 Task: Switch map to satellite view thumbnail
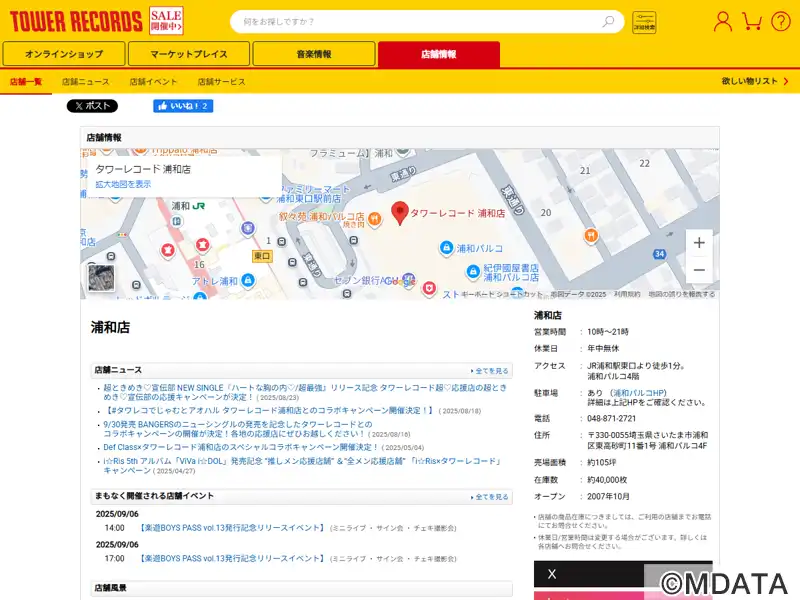(101, 278)
